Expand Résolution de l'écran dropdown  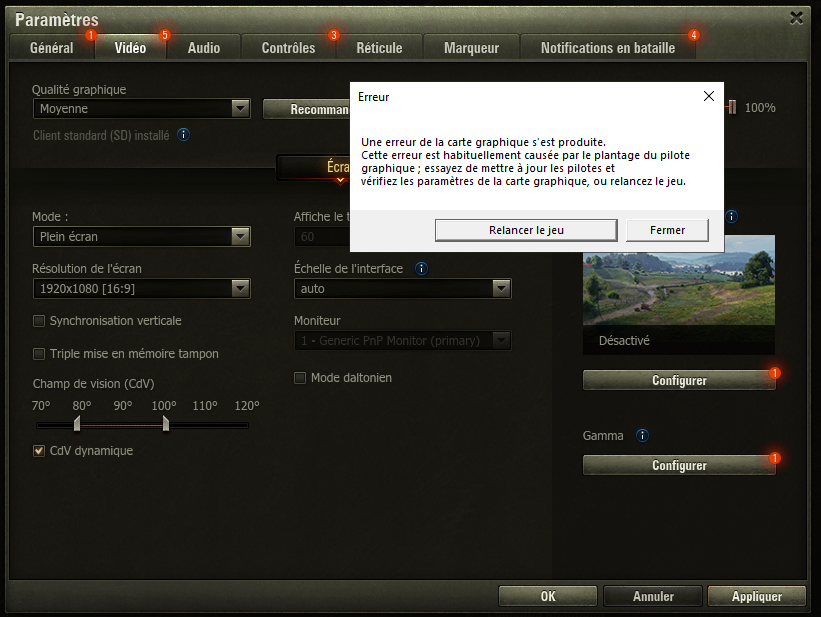[140, 288]
